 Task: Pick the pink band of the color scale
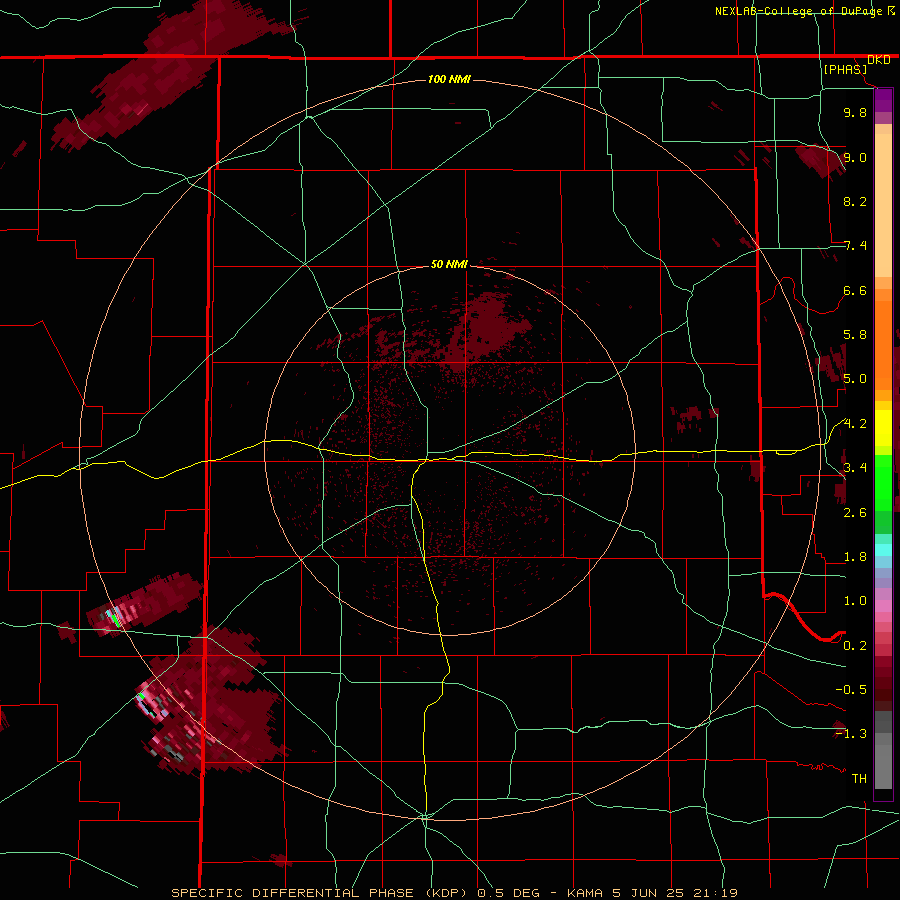click(883, 606)
